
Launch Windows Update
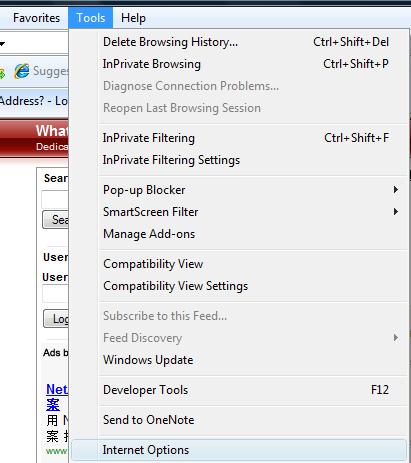tap(239, 360)
